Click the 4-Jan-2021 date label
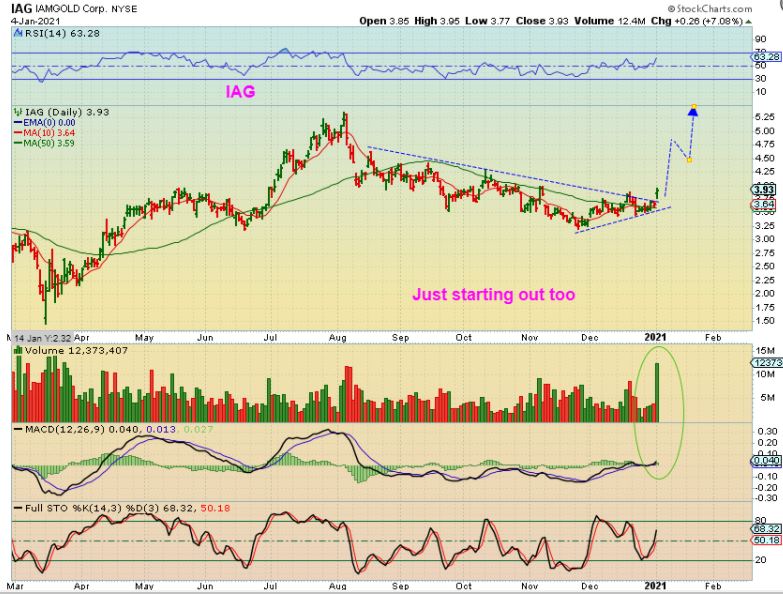 (x=35, y=21)
